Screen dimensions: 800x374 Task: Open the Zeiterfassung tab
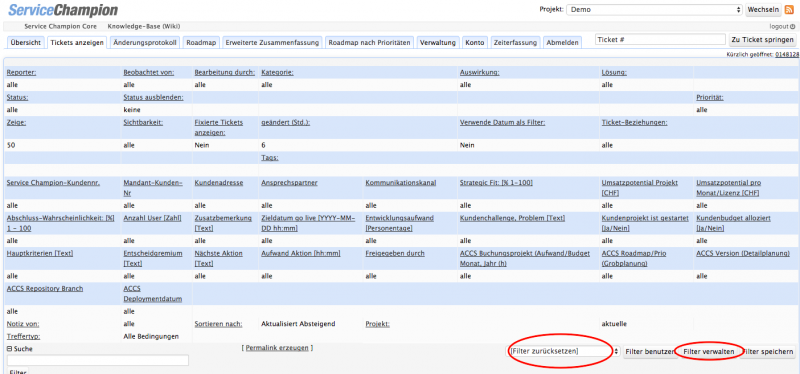pyautogui.click(x=515, y=43)
